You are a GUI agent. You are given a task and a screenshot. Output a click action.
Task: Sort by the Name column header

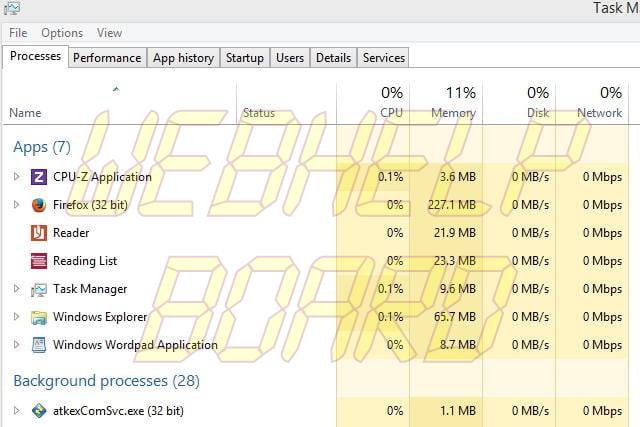[x=119, y=103]
